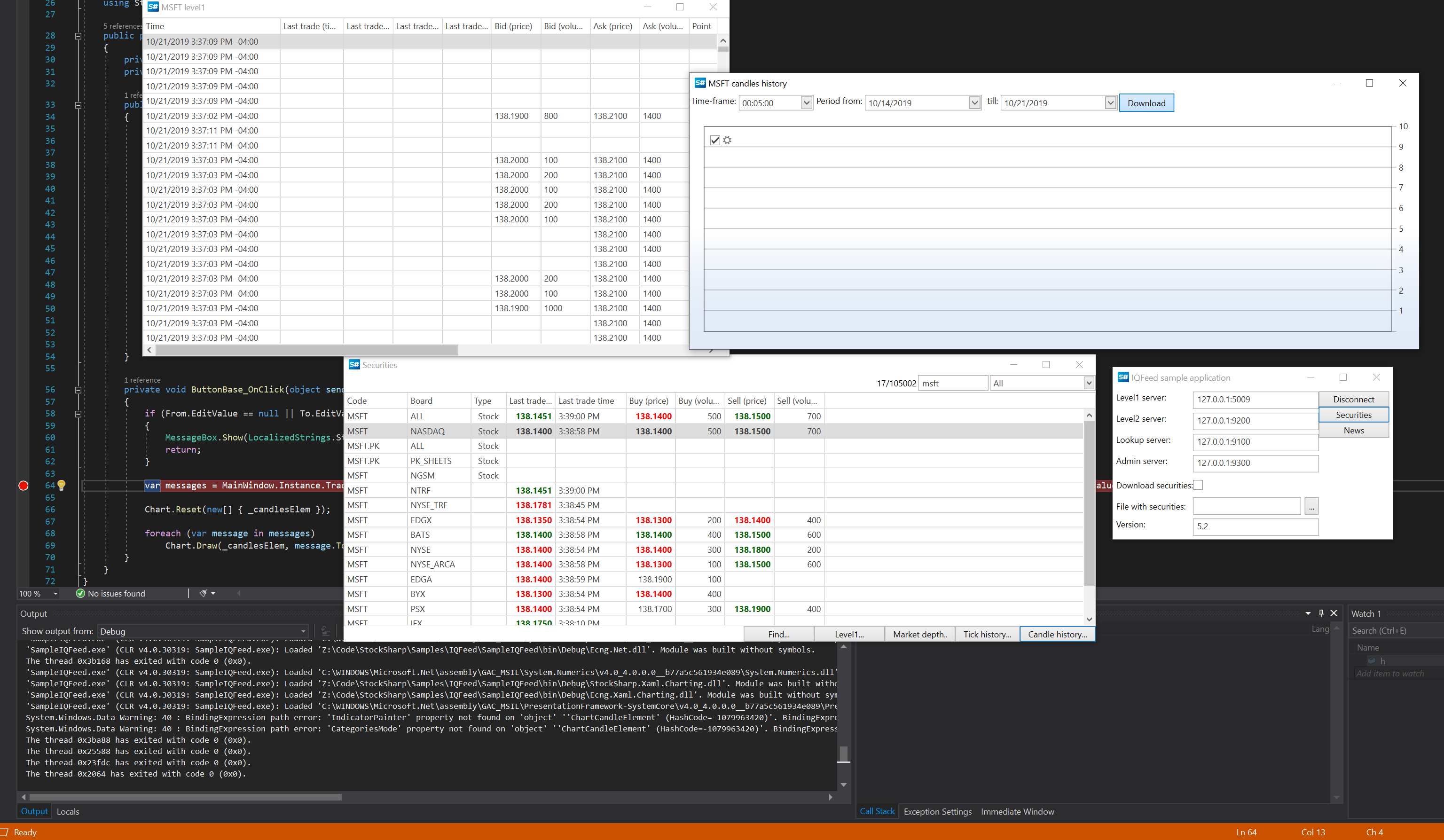Switch to the Call Stack tab
1444x840 pixels.
(x=877, y=811)
